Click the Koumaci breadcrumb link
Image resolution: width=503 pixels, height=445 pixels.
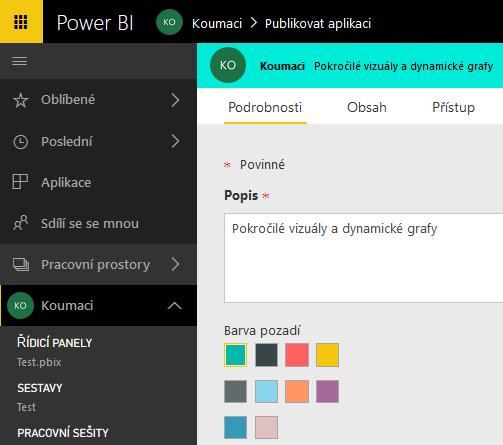(217, 23)
